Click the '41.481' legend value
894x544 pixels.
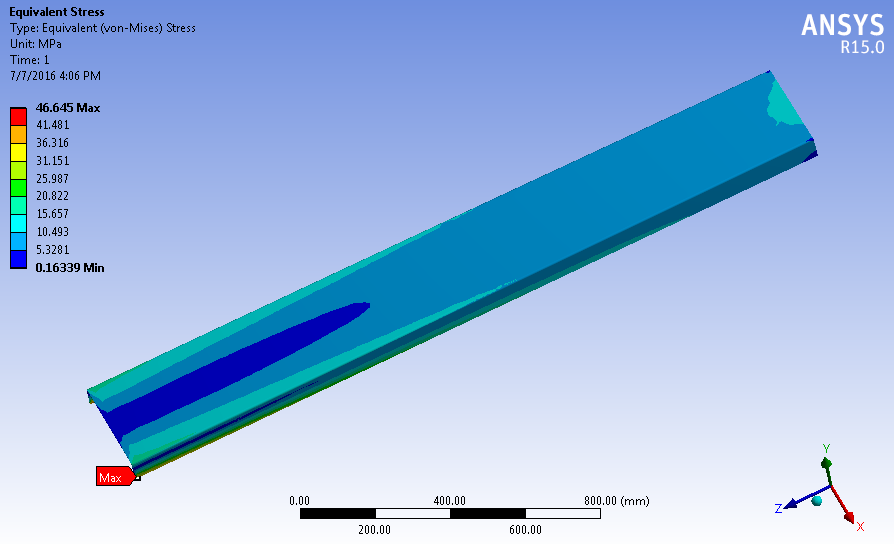[x=52, y=125]
